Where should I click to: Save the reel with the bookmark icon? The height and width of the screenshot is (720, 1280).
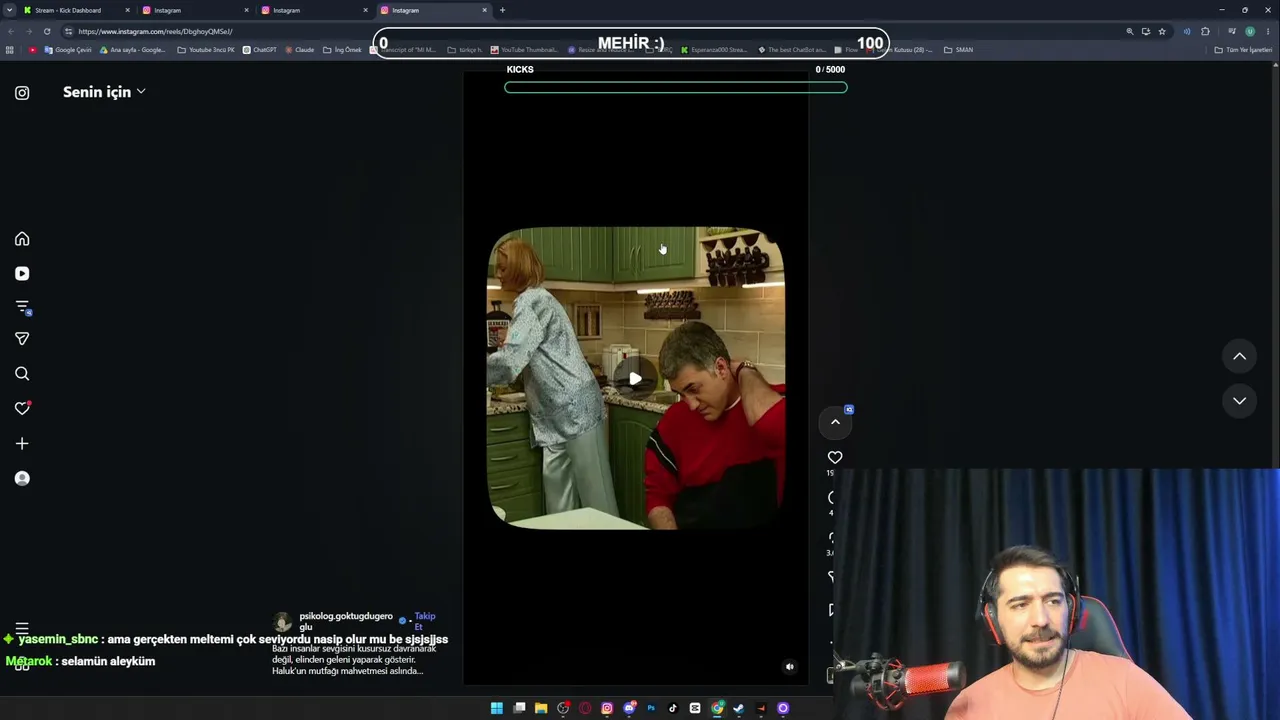point(833,610)
